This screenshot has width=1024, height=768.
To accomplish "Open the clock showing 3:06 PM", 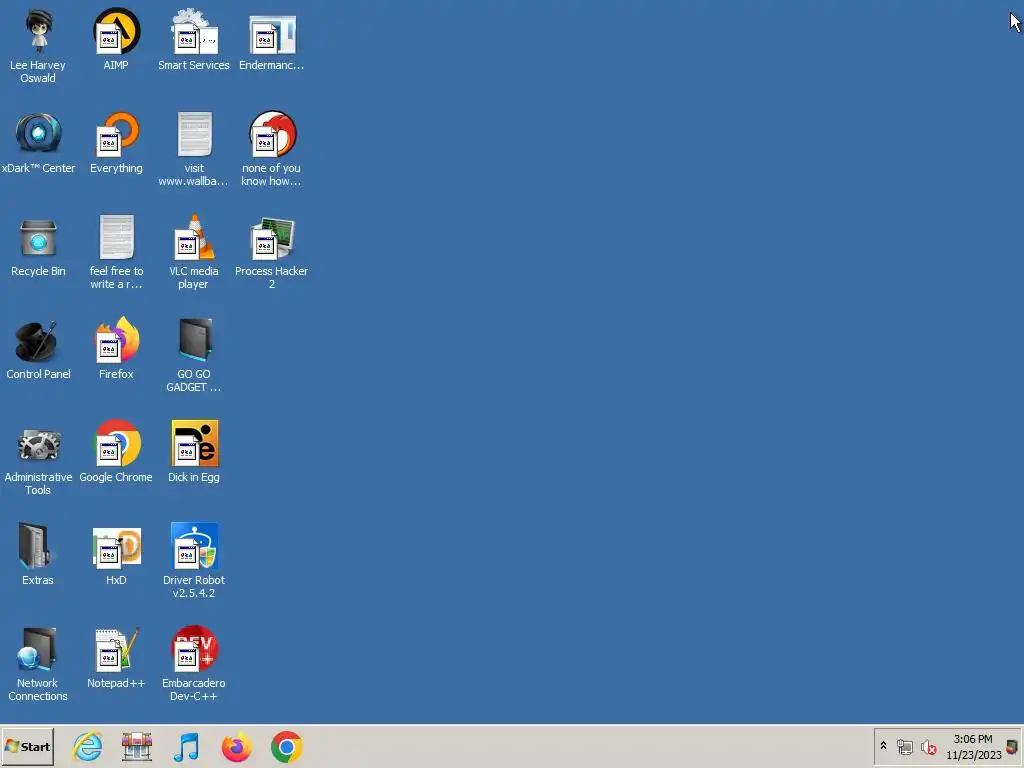I will (x=973, y=747).
